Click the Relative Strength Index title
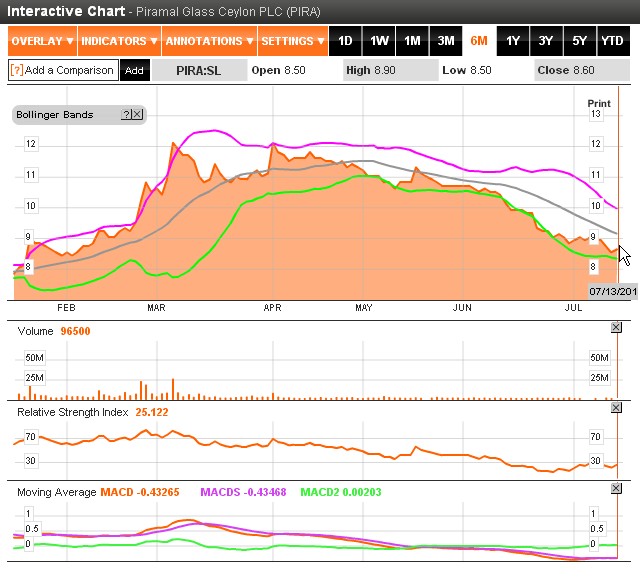The height and width of the screenshot is (581, 641). pos(72,412)
